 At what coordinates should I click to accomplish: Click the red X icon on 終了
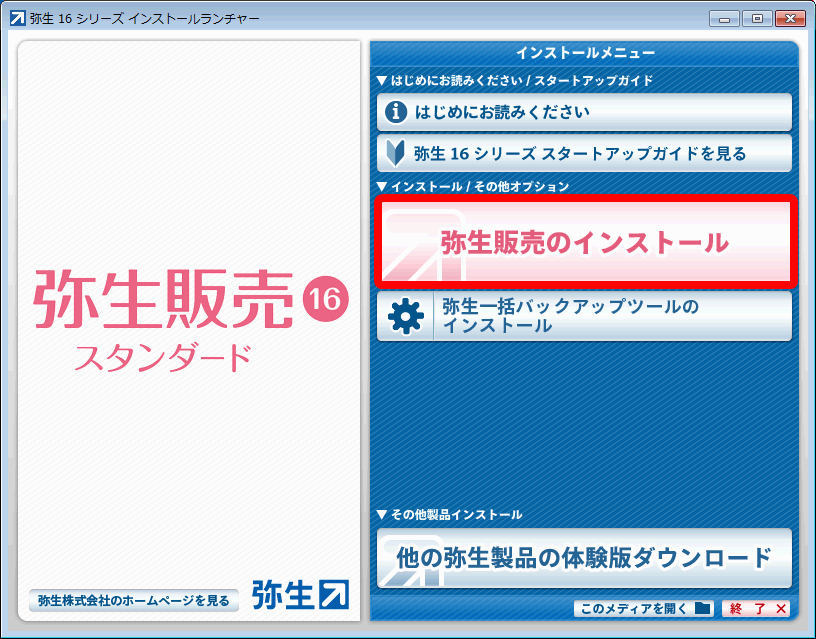781,608
